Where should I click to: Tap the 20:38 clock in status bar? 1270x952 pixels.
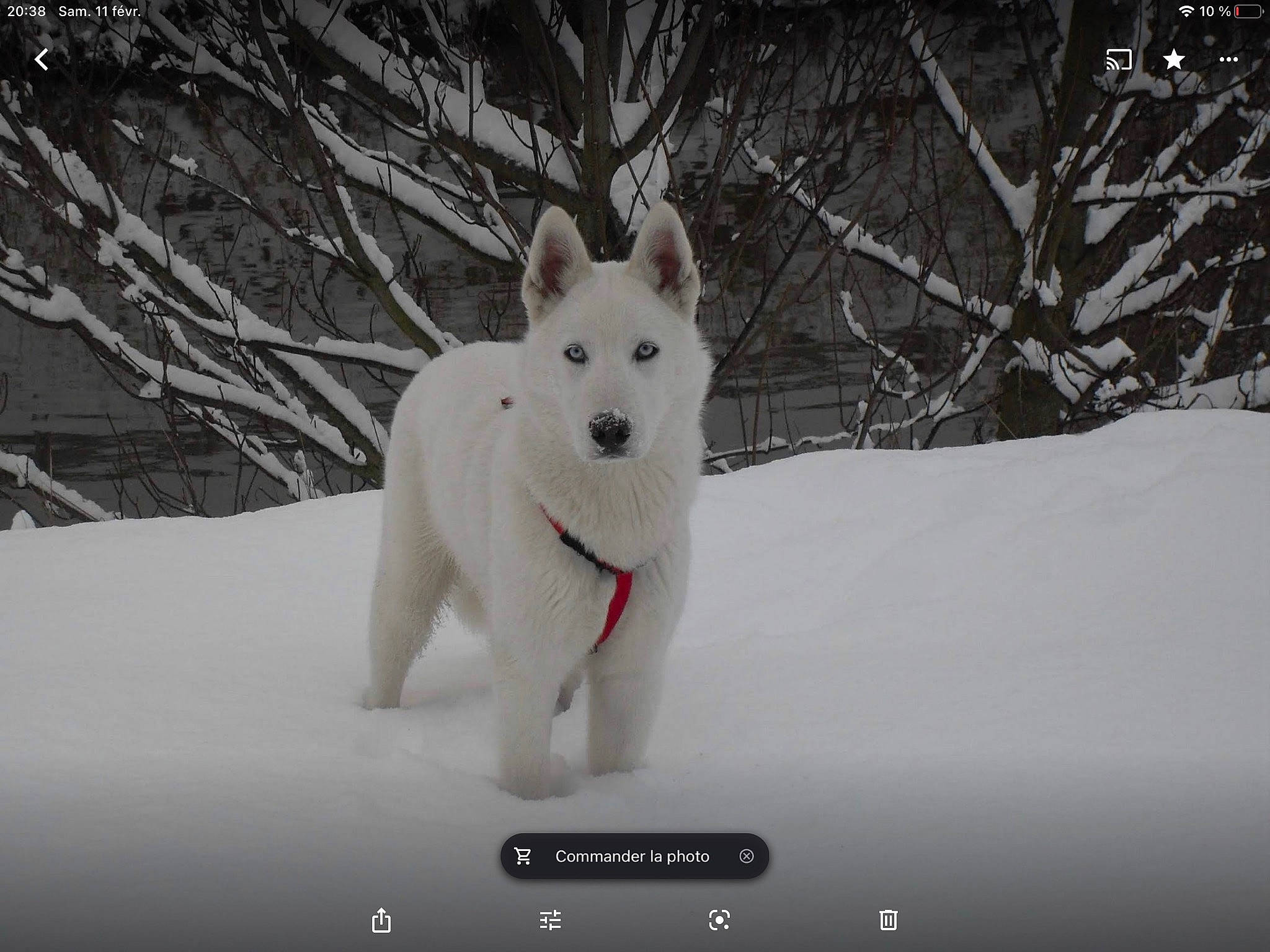click(x=27, y=11)
